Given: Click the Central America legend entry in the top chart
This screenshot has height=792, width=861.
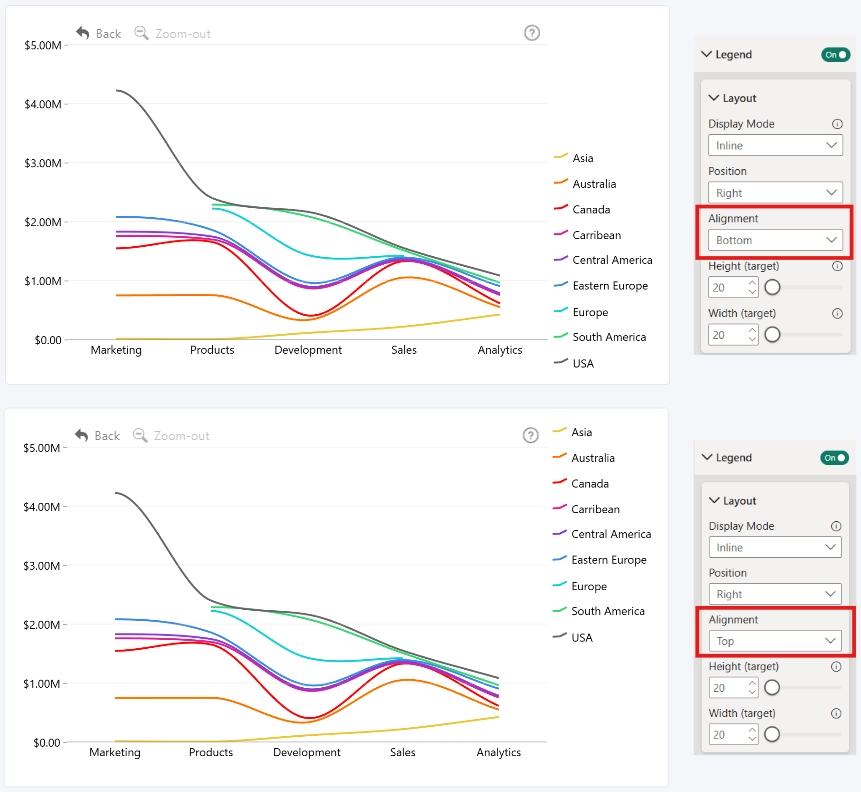Looking at the screenshot, I should click(603, 260).
